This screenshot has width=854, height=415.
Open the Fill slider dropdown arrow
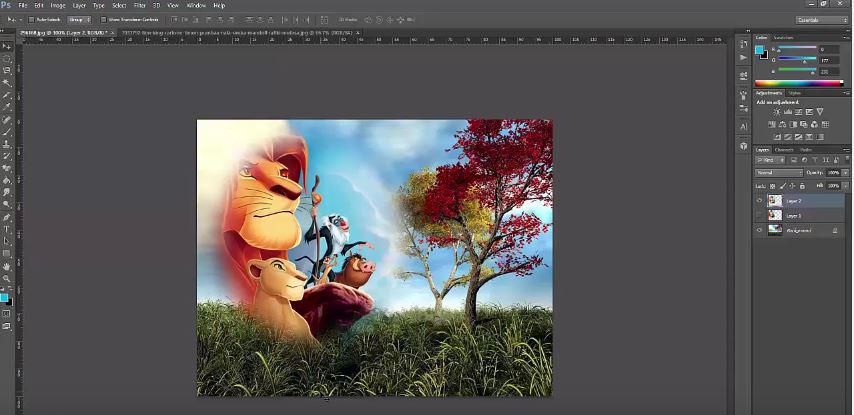pos(845,186)
